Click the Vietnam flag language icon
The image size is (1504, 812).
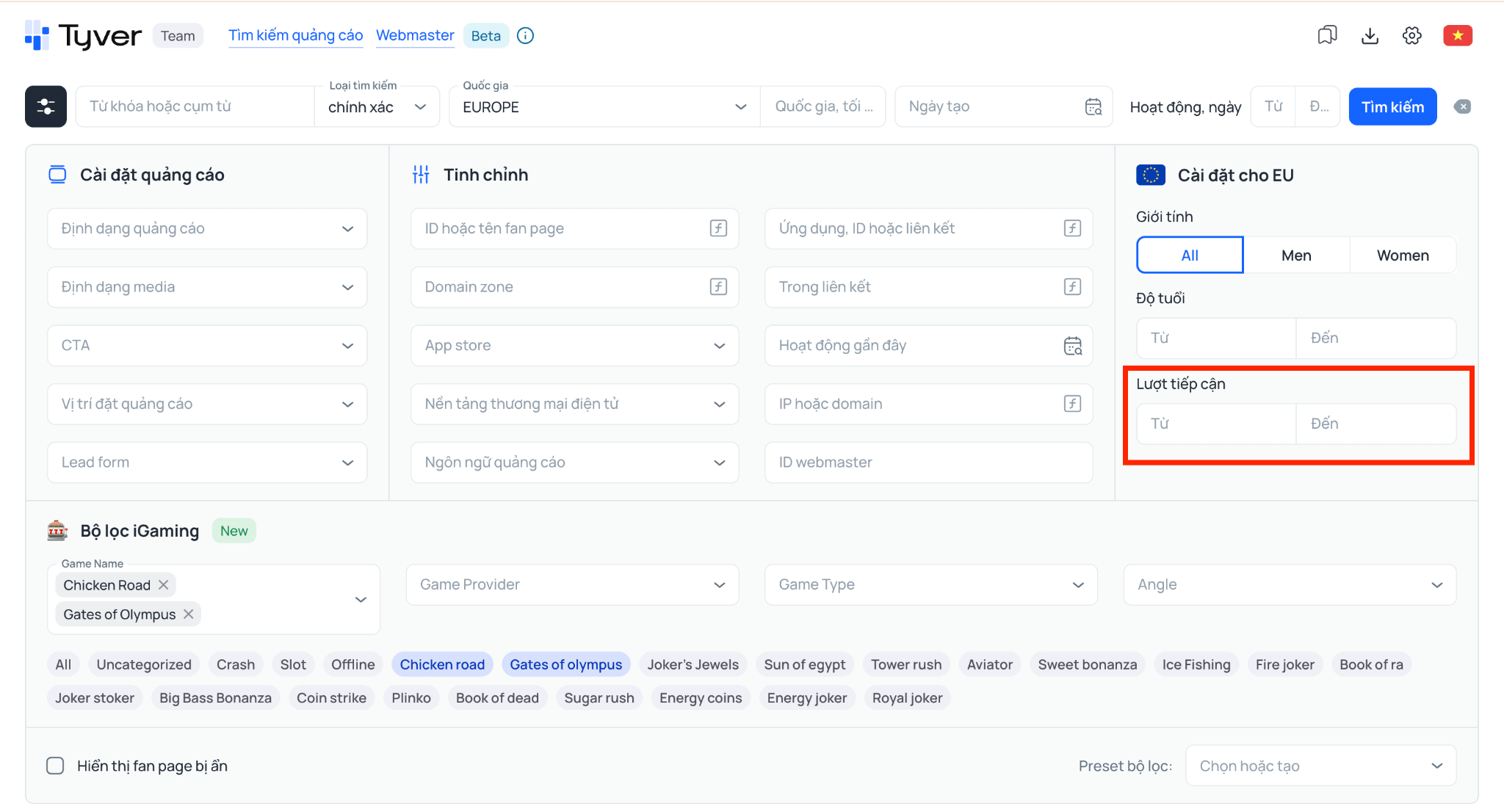(x=1458, y=35)
